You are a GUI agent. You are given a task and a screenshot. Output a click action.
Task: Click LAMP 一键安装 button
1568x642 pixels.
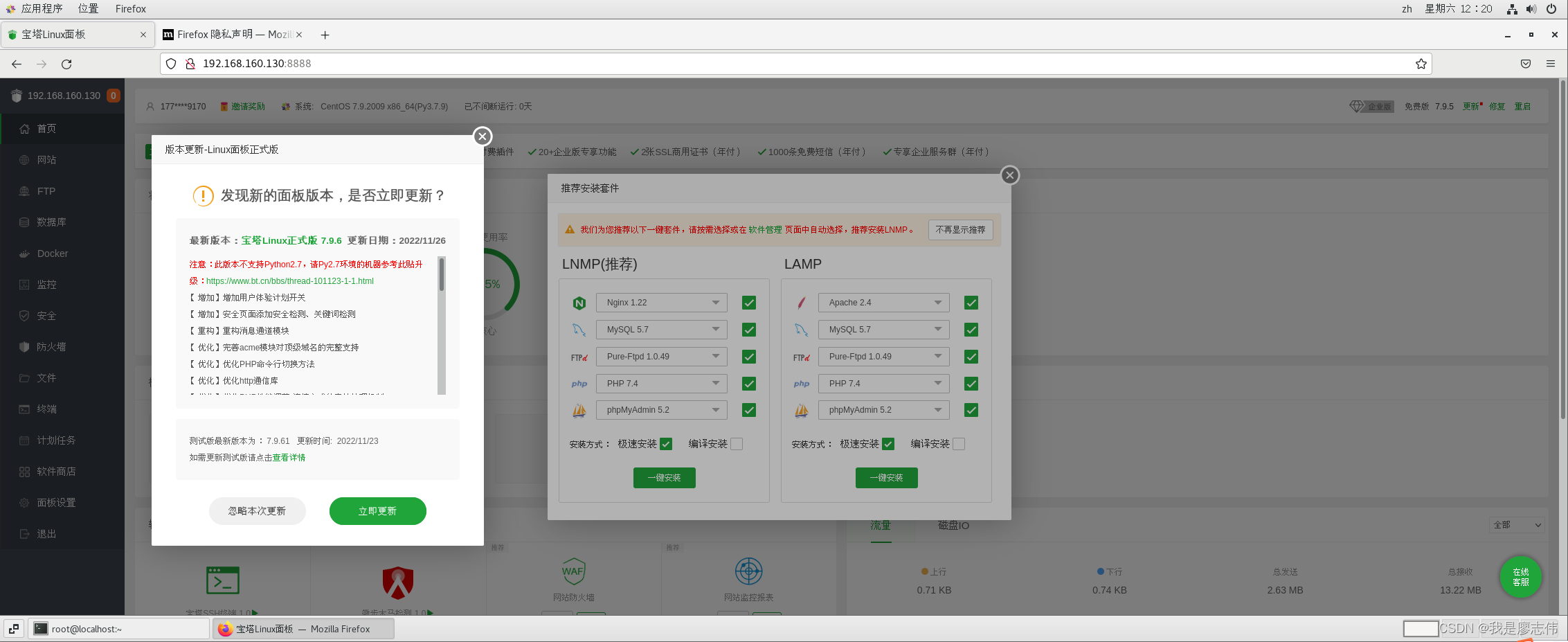[887, 478]
